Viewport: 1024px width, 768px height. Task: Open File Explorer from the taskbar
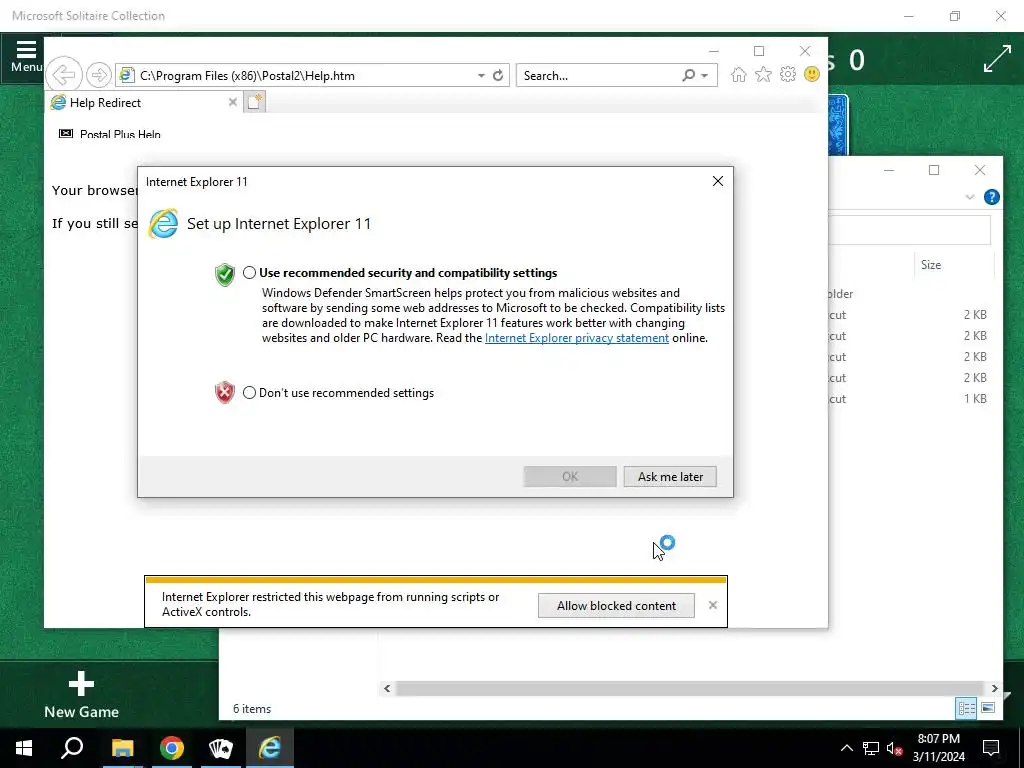point(122,748)
